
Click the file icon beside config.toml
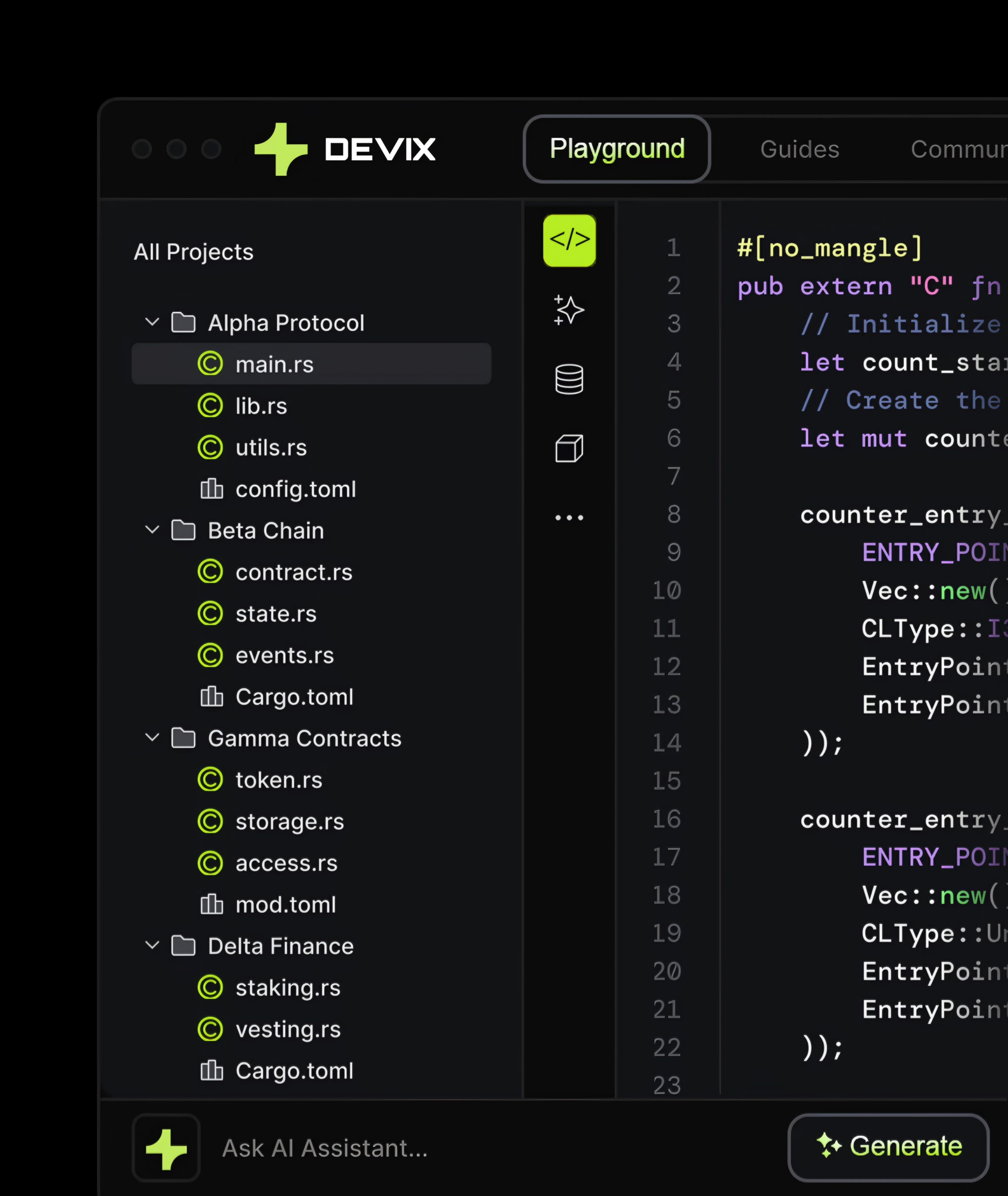click(211, 488)
